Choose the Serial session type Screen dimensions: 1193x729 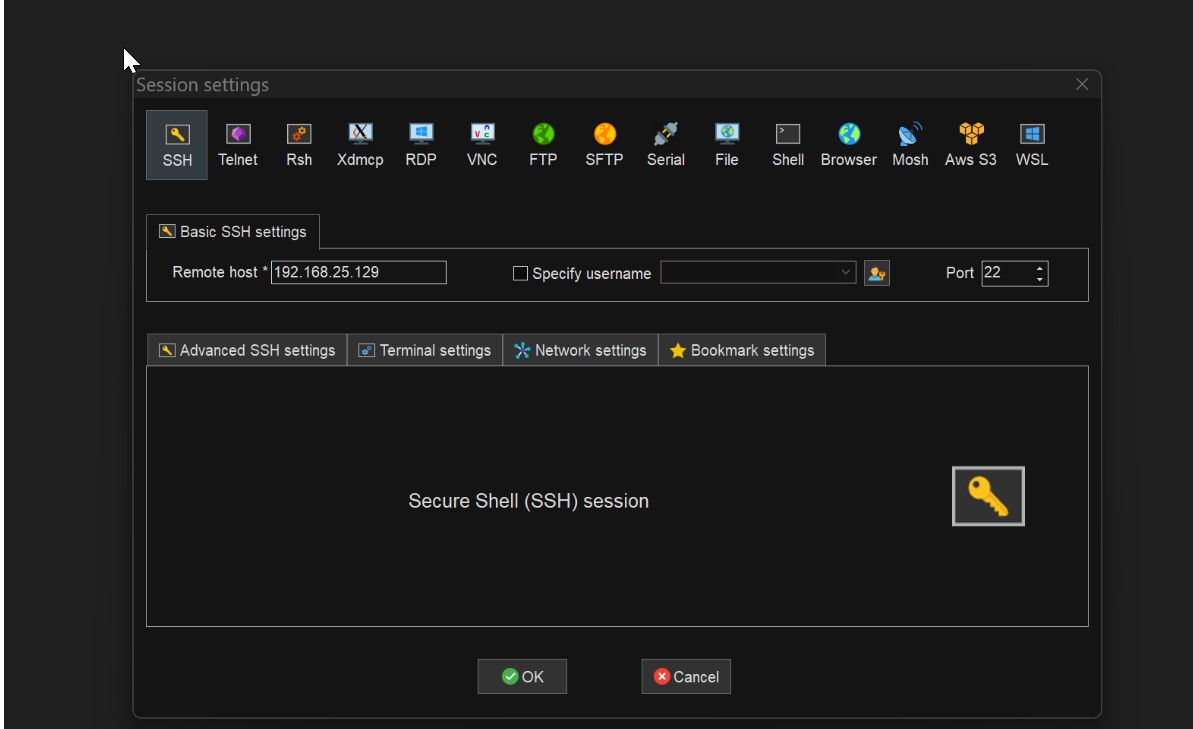[666, 145]
